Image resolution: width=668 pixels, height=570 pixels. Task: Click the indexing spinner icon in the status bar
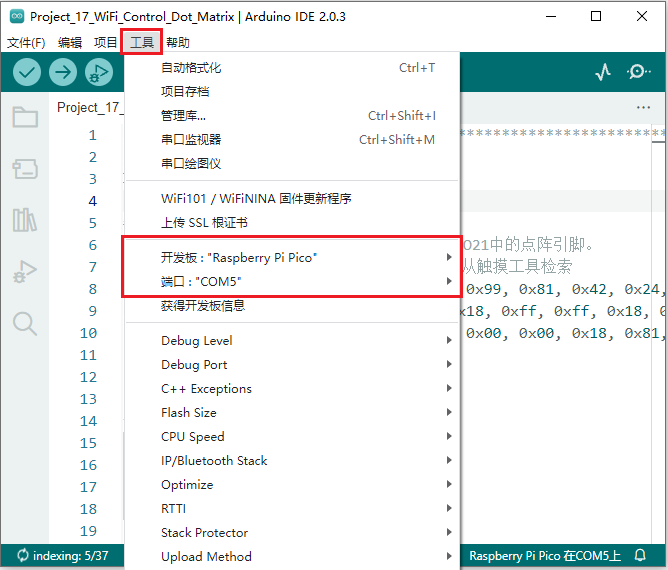pos(23,556)
